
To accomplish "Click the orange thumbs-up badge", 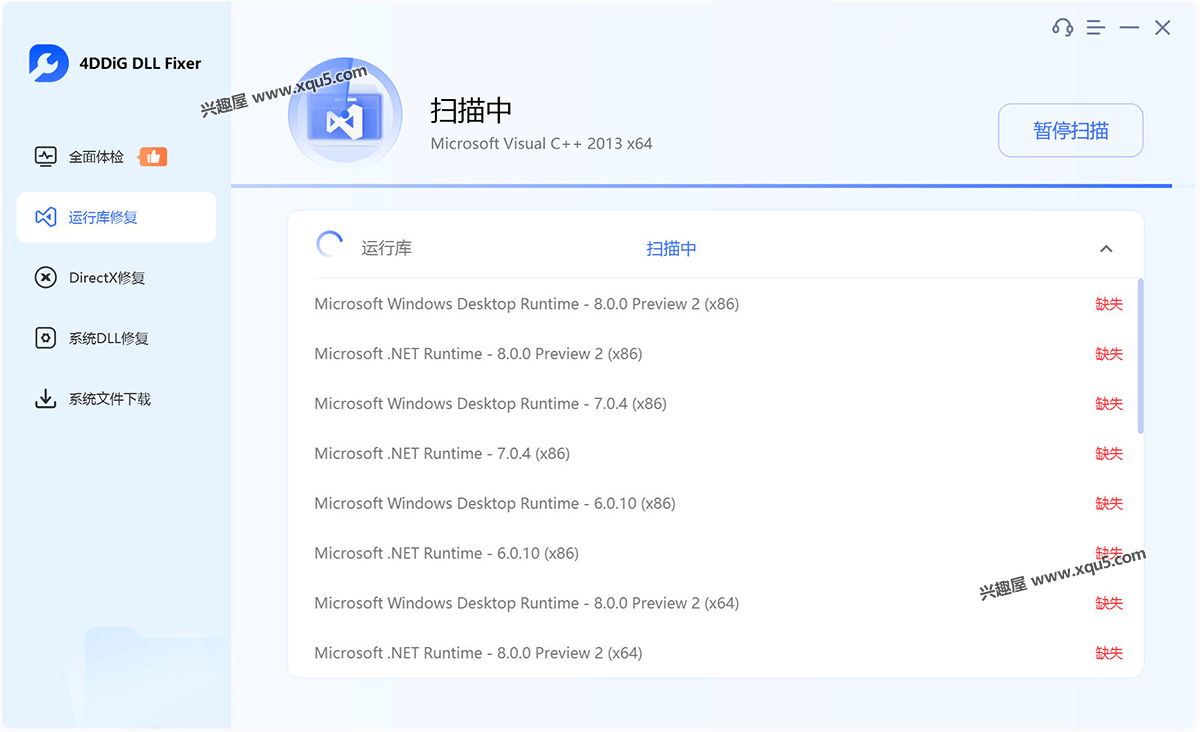I will (153, 156).
